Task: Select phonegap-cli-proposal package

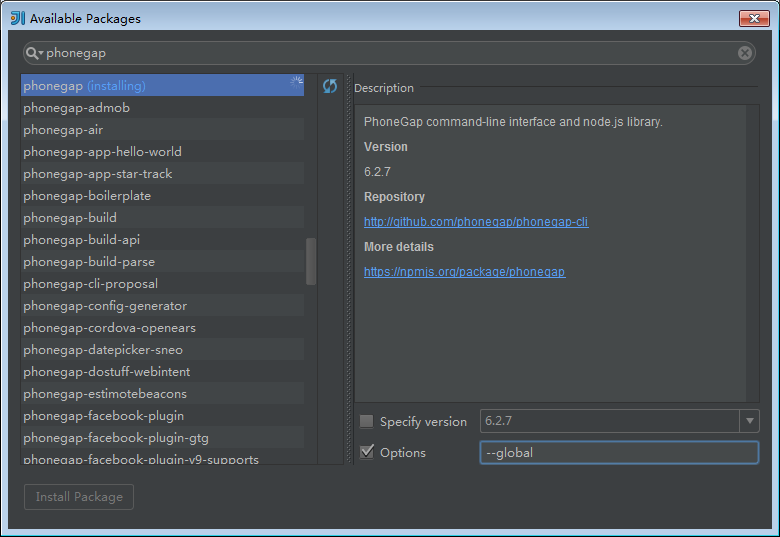Action: click(x=162, y=283)
